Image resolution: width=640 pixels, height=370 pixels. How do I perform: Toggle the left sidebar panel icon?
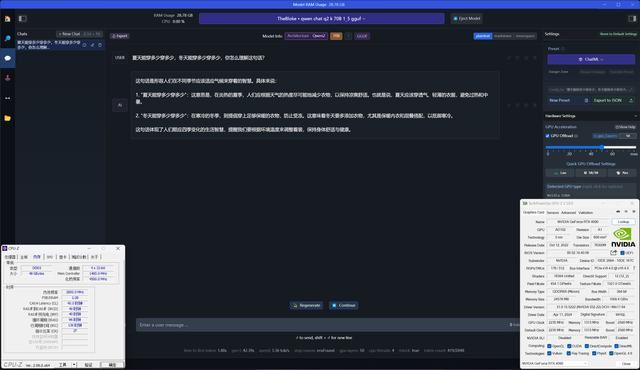coord(23,19)
